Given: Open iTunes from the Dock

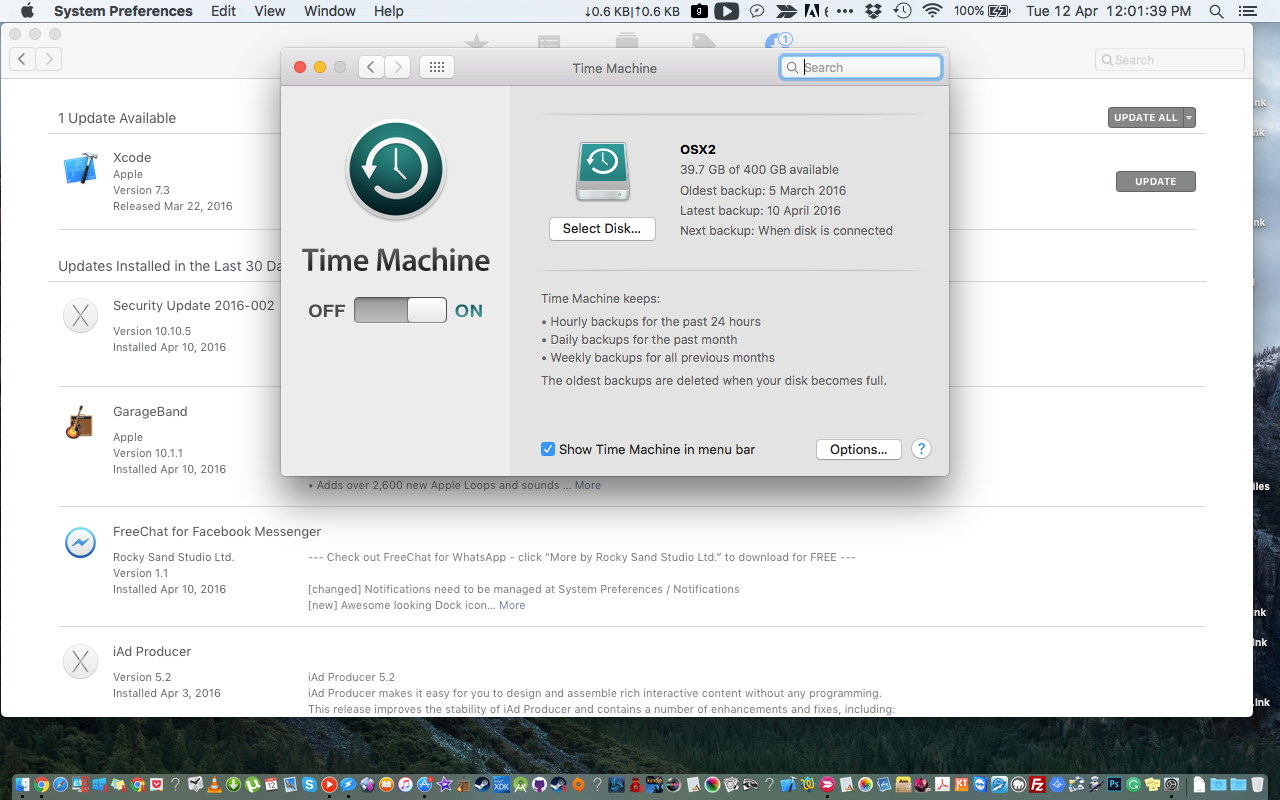Looking at the screenshot, I should tap(405, 785).
